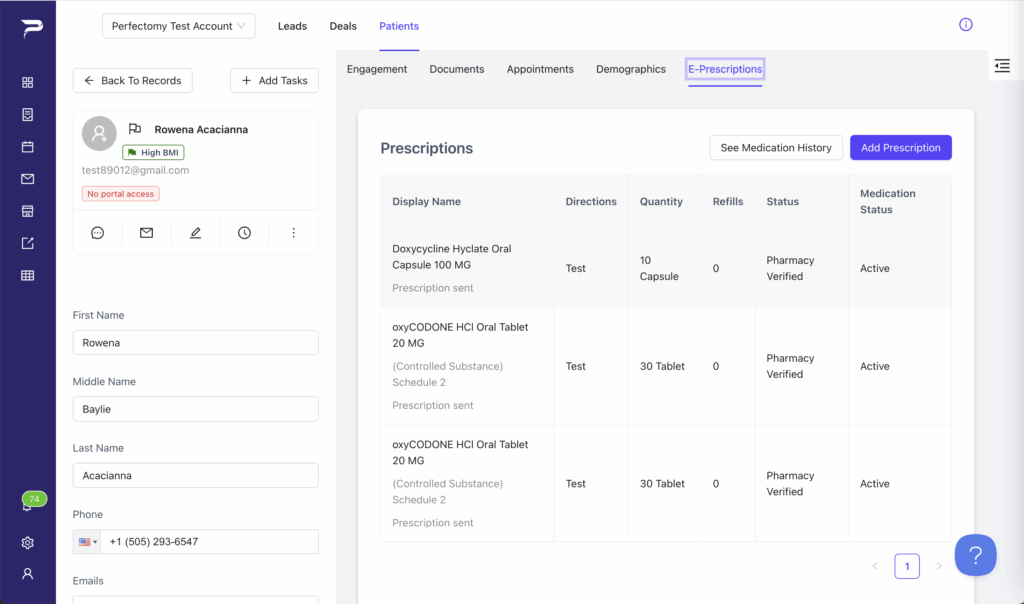Click the Last Name field containing Acacianna
The image size is (1024, 604).
(196, 475)
